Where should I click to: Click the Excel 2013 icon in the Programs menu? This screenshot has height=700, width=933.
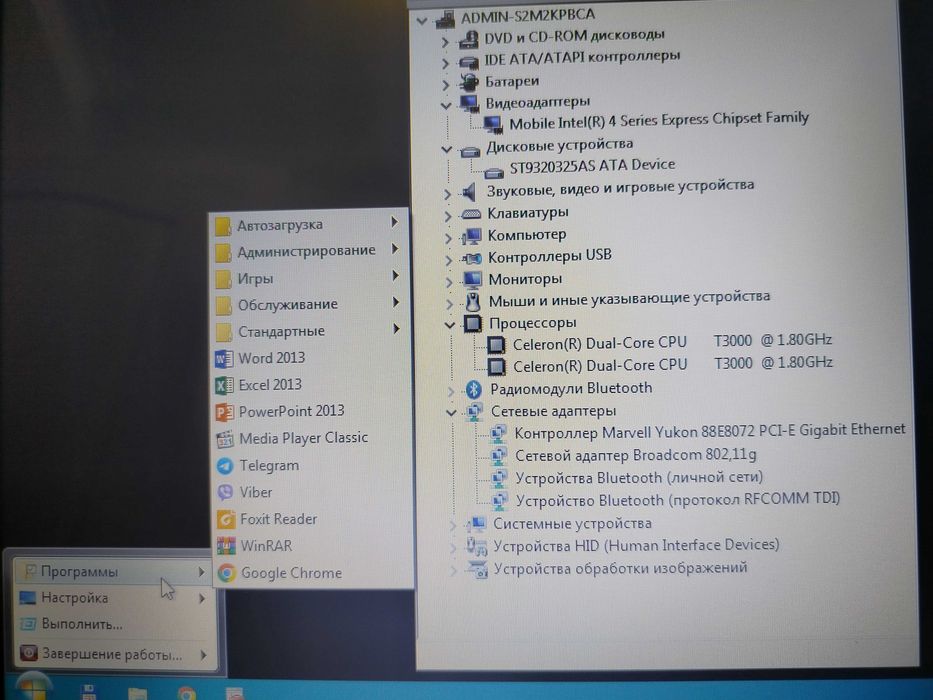[224, 385]
